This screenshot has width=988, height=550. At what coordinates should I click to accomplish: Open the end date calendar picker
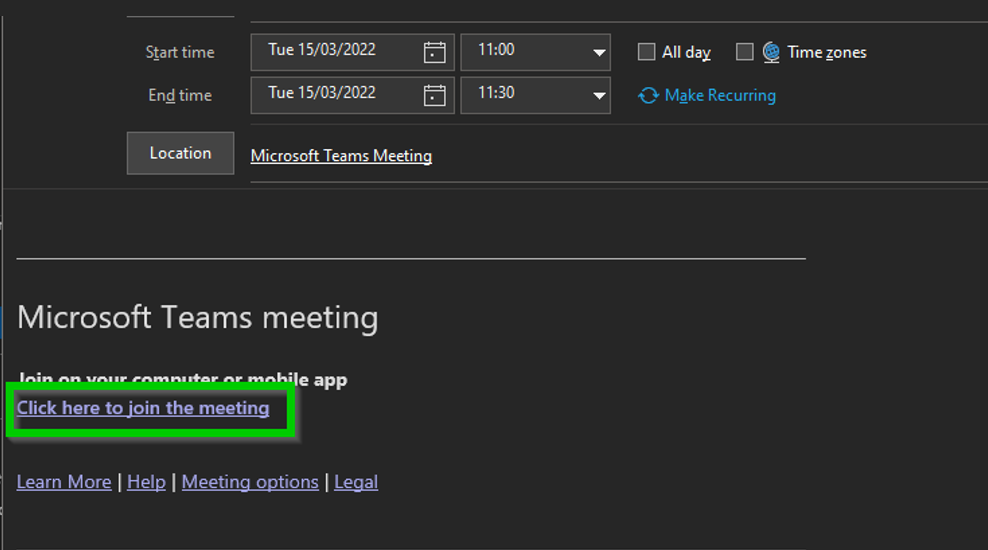(435, 95)
